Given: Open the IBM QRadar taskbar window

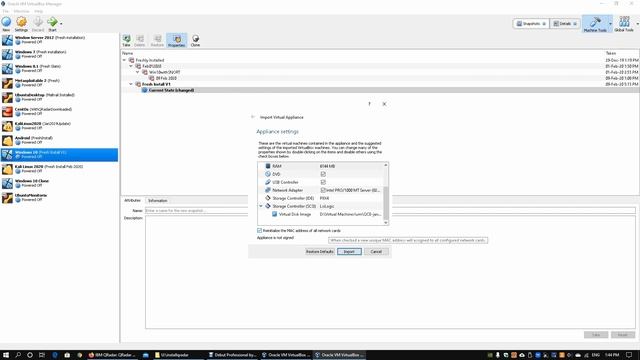Looking at the screenshot, I should [x=113, y=355].
